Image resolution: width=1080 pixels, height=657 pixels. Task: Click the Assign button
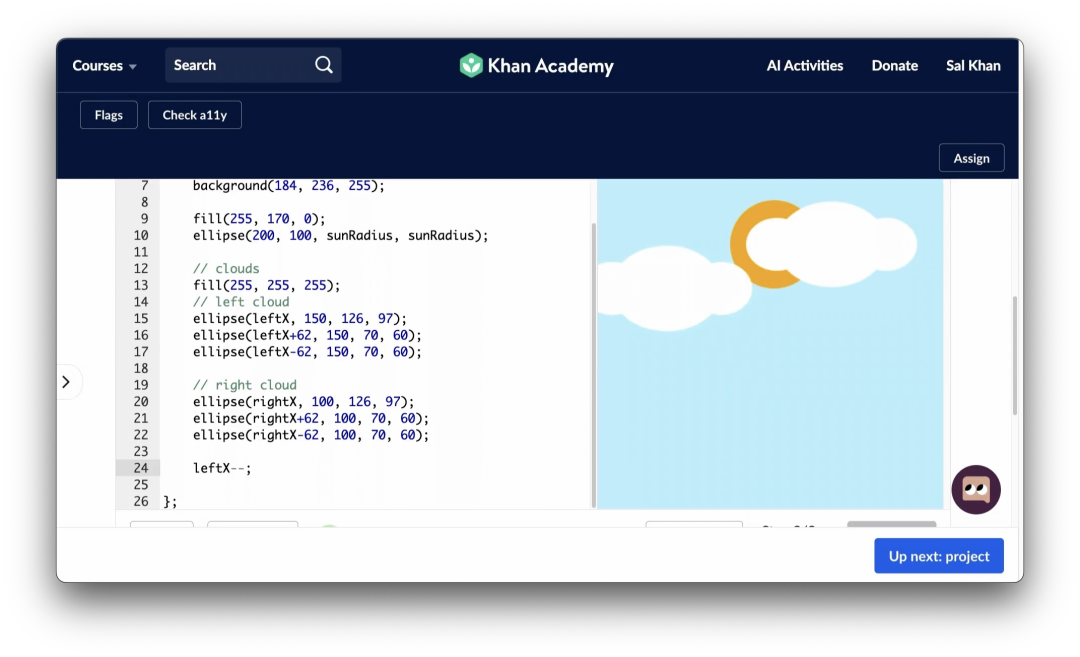pos(971,158)
